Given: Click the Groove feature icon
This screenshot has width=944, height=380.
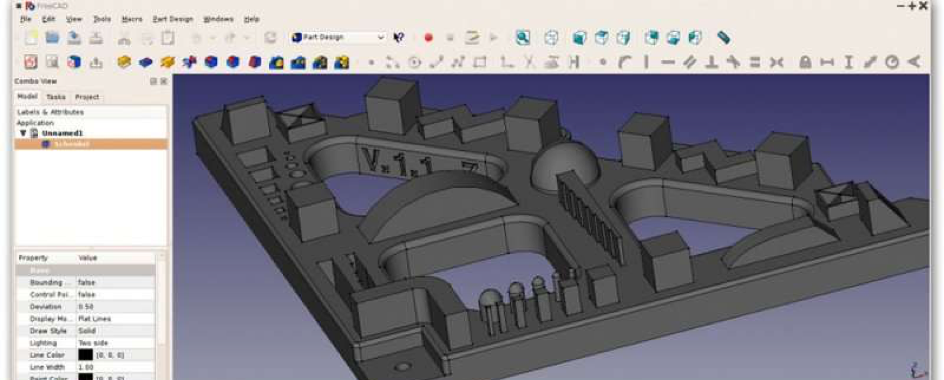Looking at the screenshot, I should click(189, 62).
